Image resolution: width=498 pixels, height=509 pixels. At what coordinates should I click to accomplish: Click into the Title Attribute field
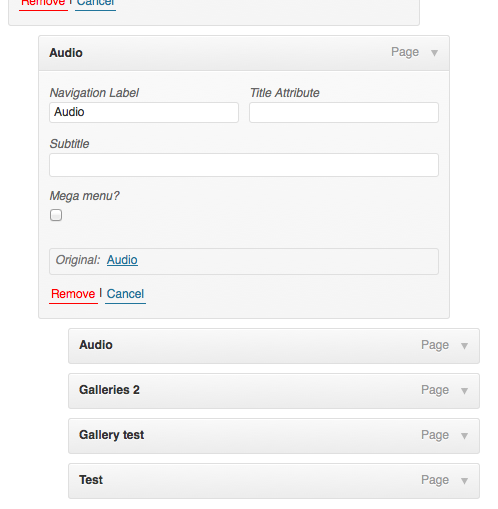(x=344, y=112)
